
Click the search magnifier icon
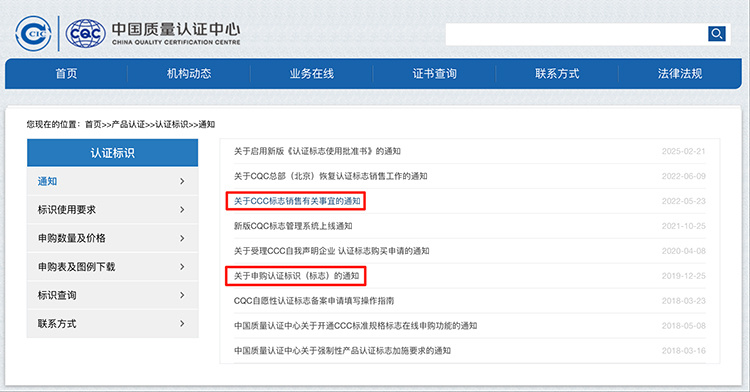click(x=717, y=33)
